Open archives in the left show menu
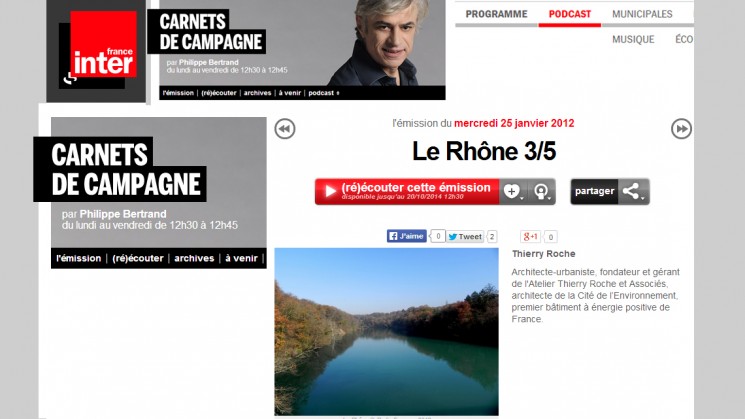 click(194, 258)
